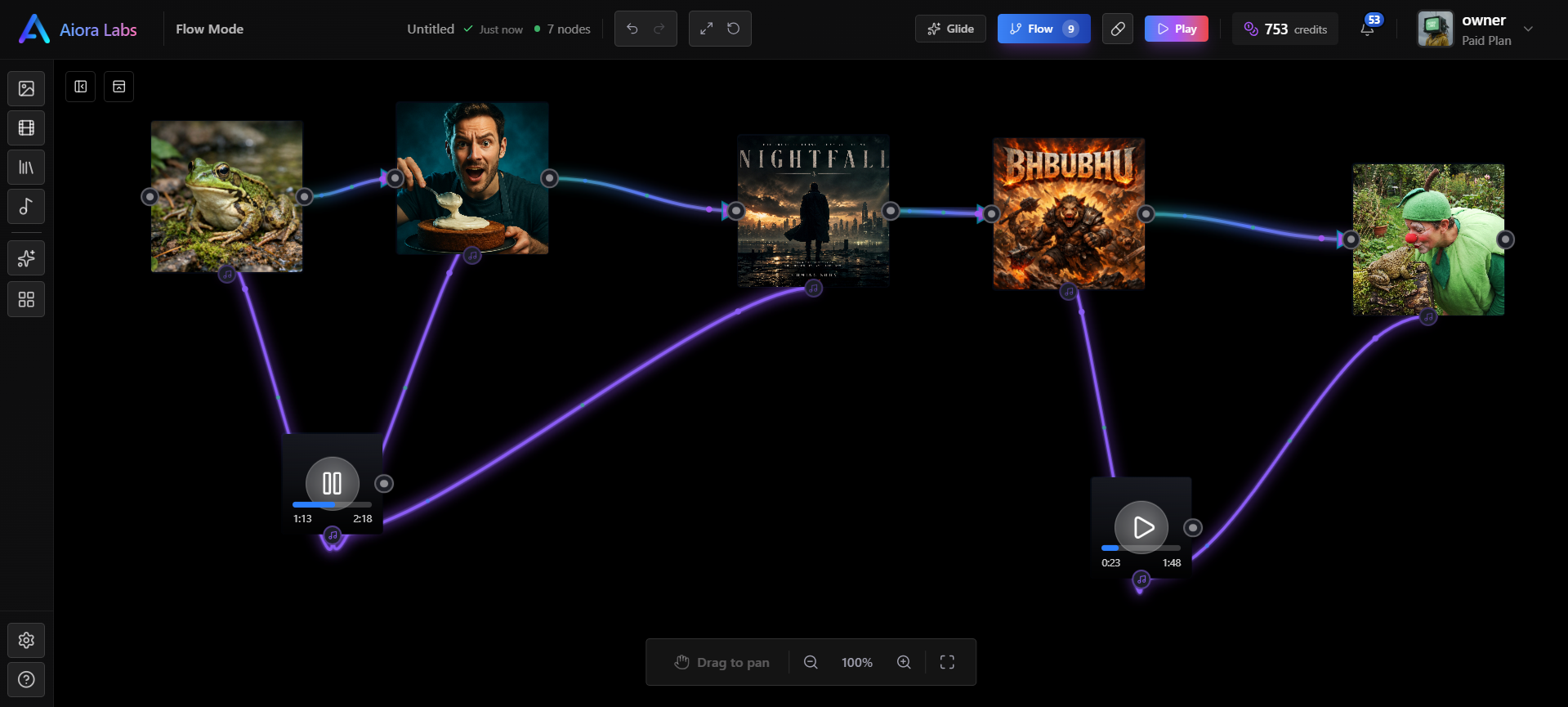1568x707 pixels.
Task: Pause the audio node at 1:13
Action: (332, 483)
